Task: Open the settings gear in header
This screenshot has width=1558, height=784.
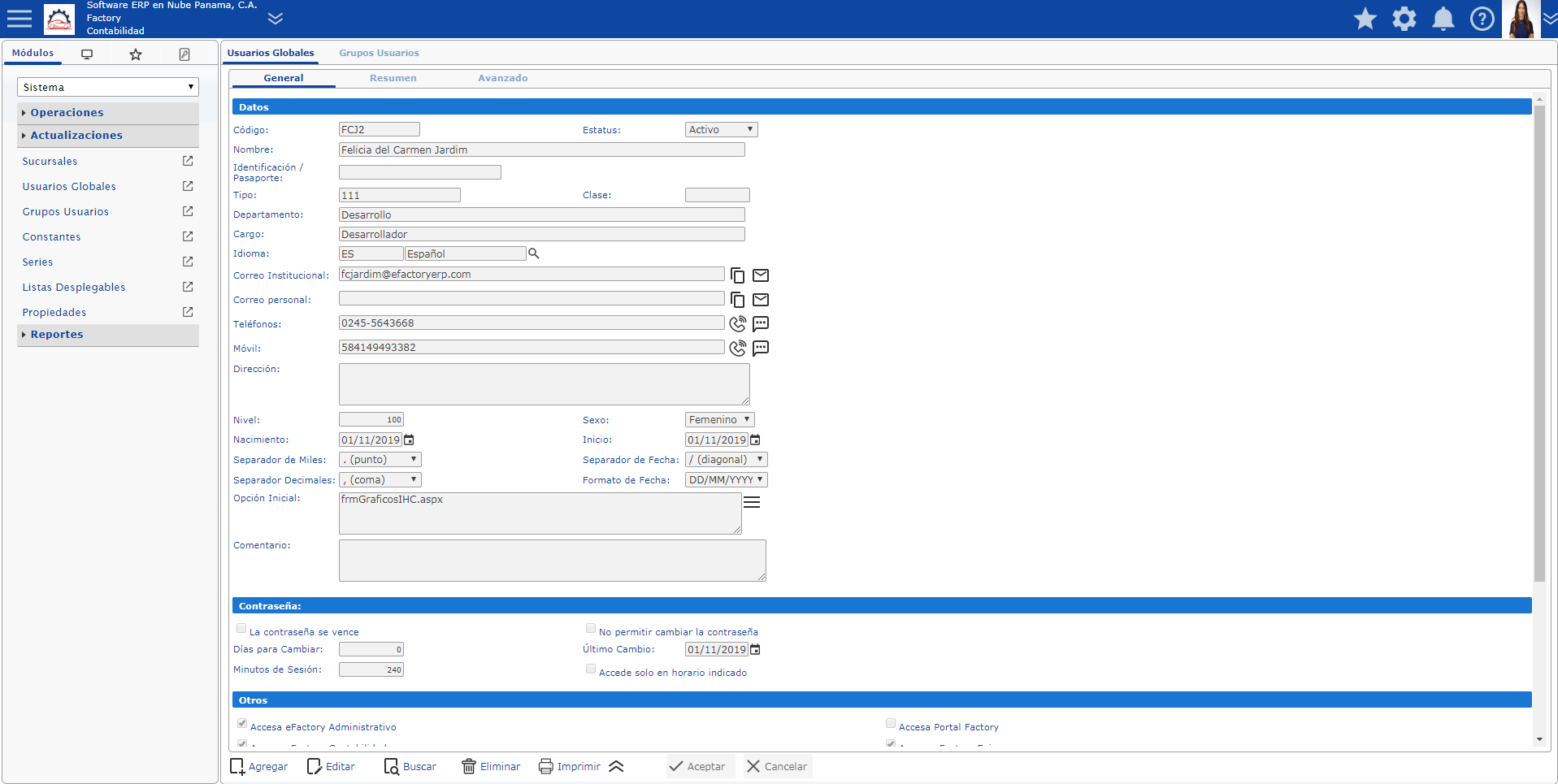Action: [1404, 19]
